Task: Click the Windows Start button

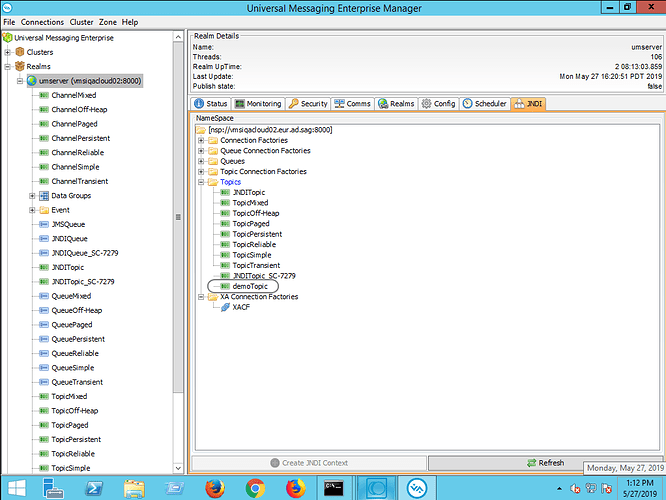Action: coord(17,488)
